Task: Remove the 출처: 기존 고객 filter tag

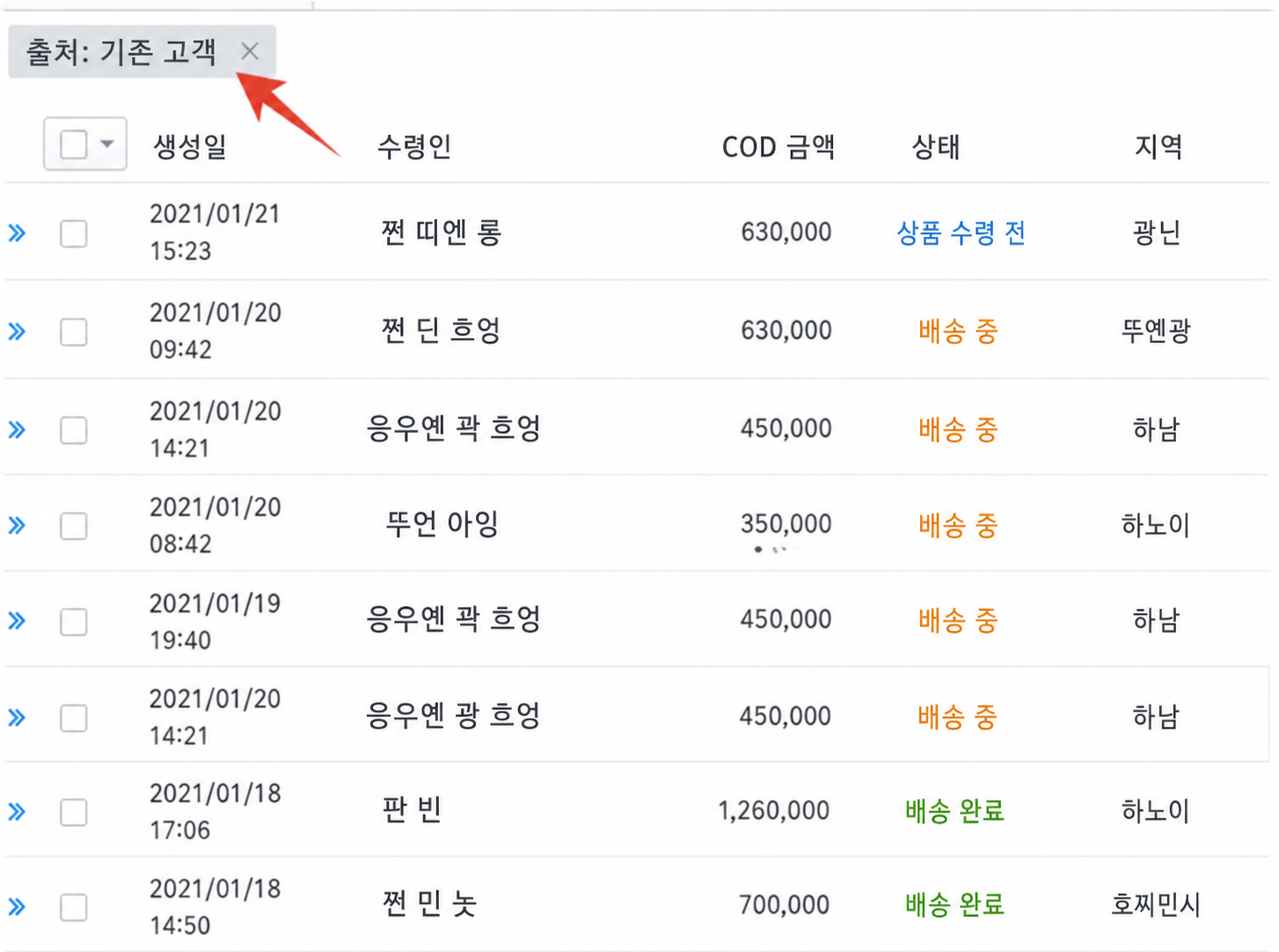Action: (250, 52)
